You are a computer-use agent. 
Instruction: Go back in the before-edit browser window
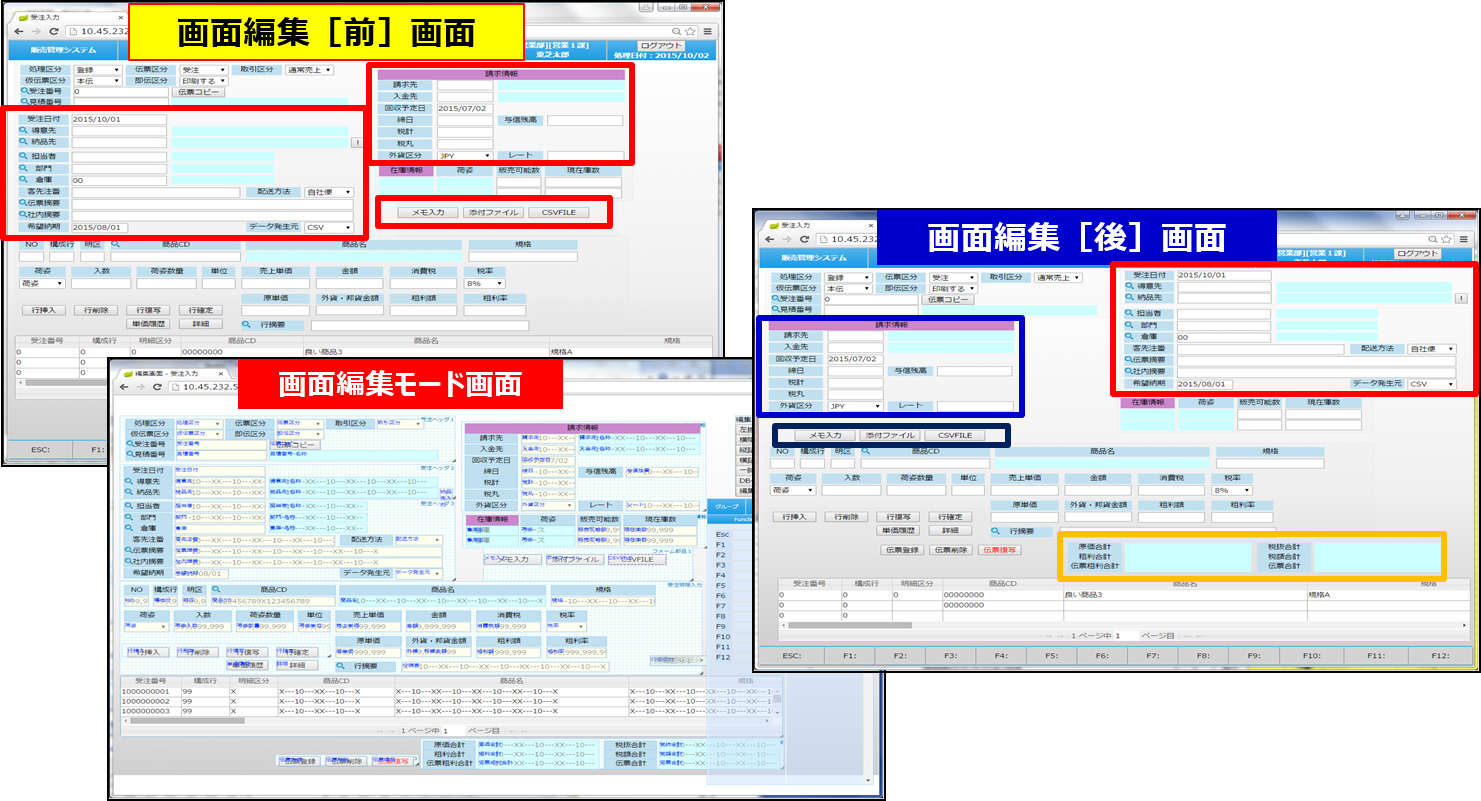tap(18, 32)
